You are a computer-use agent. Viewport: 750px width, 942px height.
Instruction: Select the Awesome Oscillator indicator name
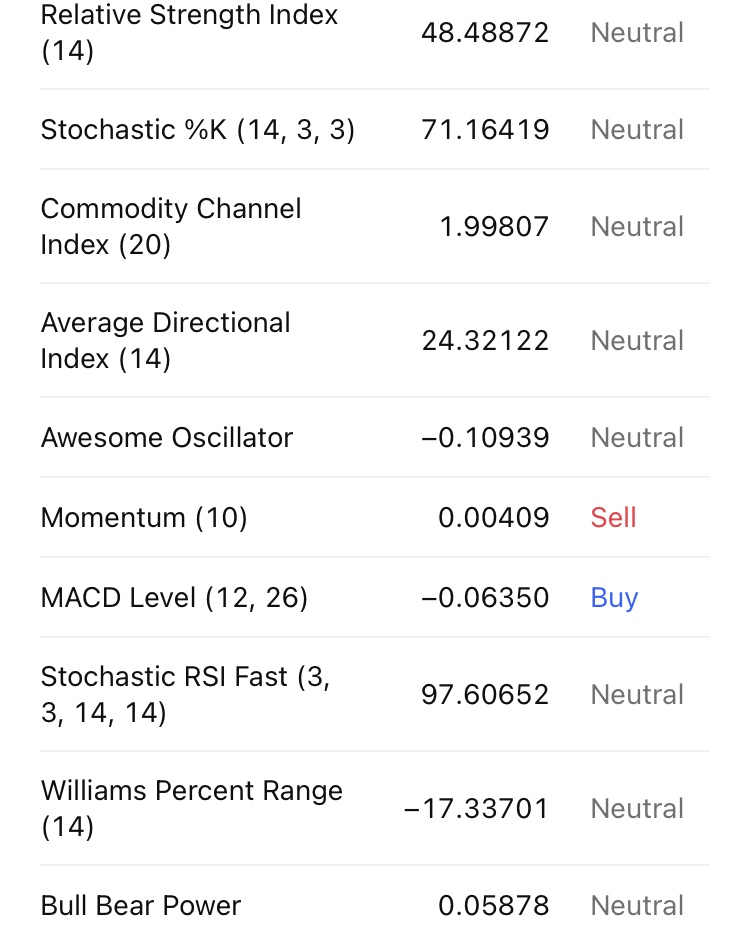167,437
